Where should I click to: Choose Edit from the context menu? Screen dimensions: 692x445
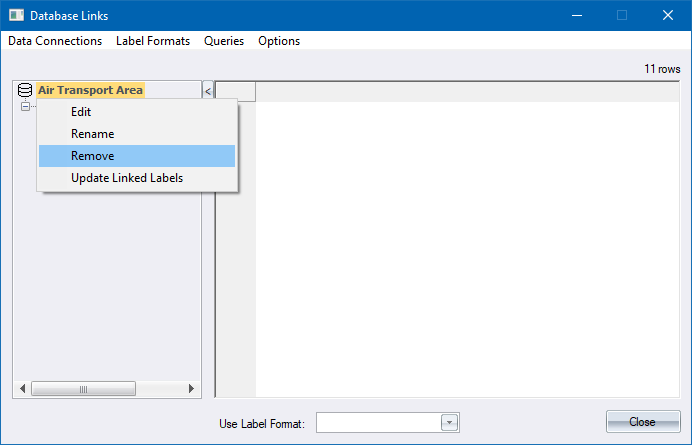coord(81,112)
